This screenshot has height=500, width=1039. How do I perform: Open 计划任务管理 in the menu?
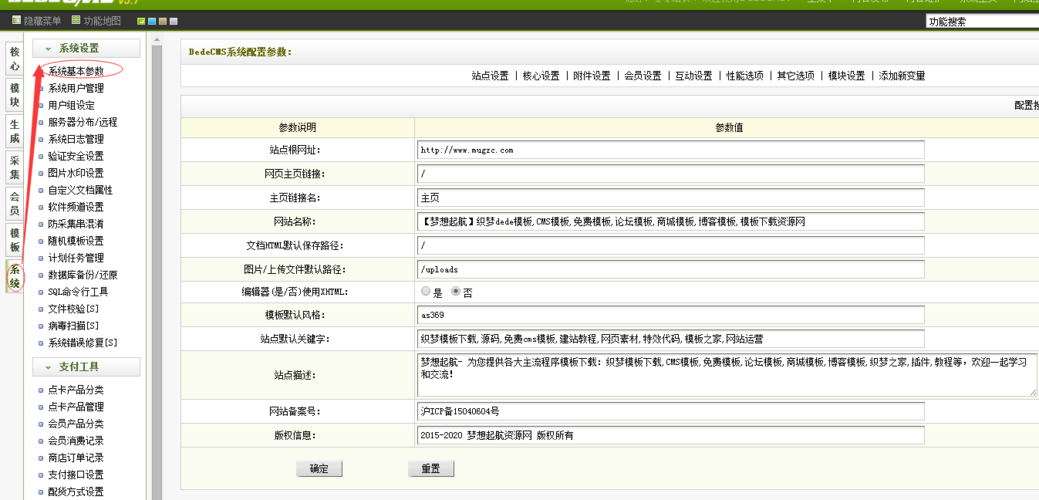point(76,258)
